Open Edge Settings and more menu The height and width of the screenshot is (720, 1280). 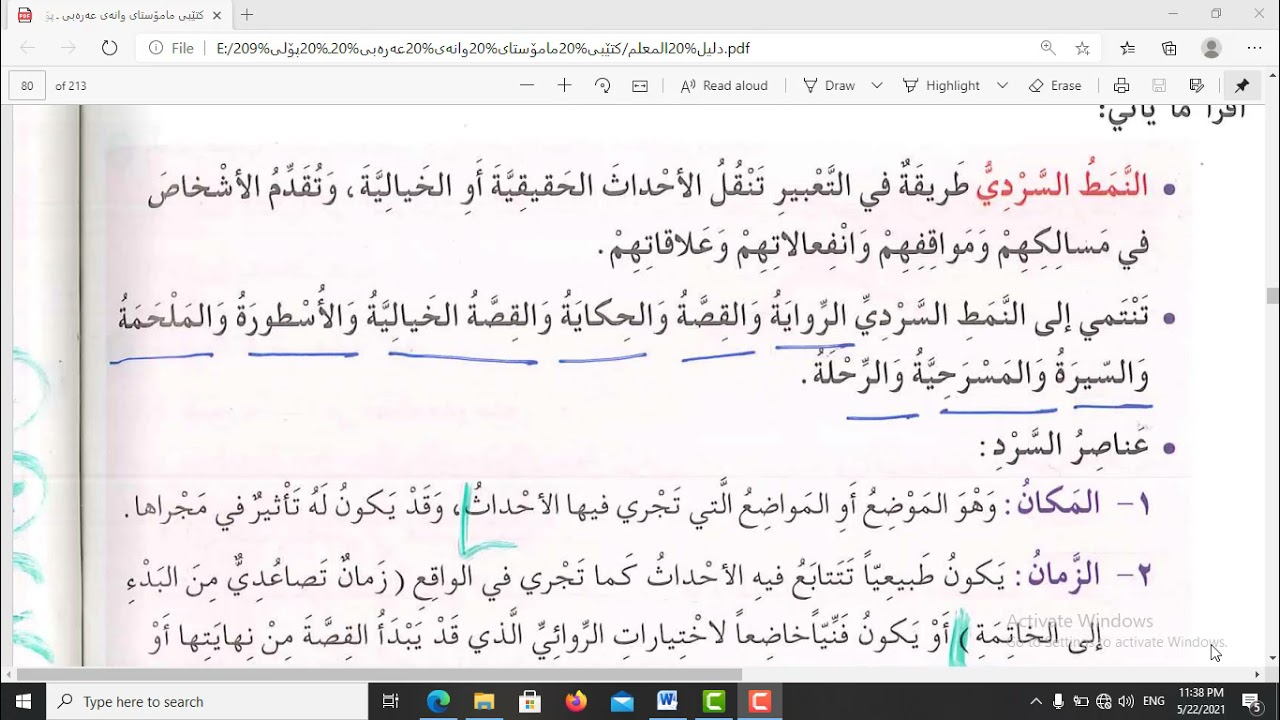click(1254, 48)
